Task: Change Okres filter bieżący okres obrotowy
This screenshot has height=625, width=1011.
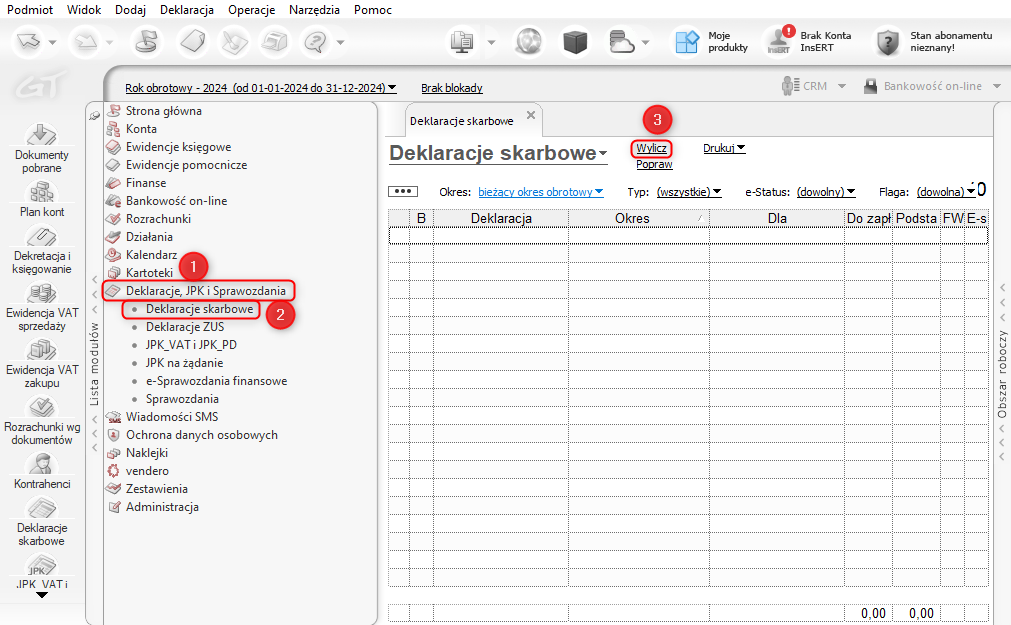Action: 540,192
